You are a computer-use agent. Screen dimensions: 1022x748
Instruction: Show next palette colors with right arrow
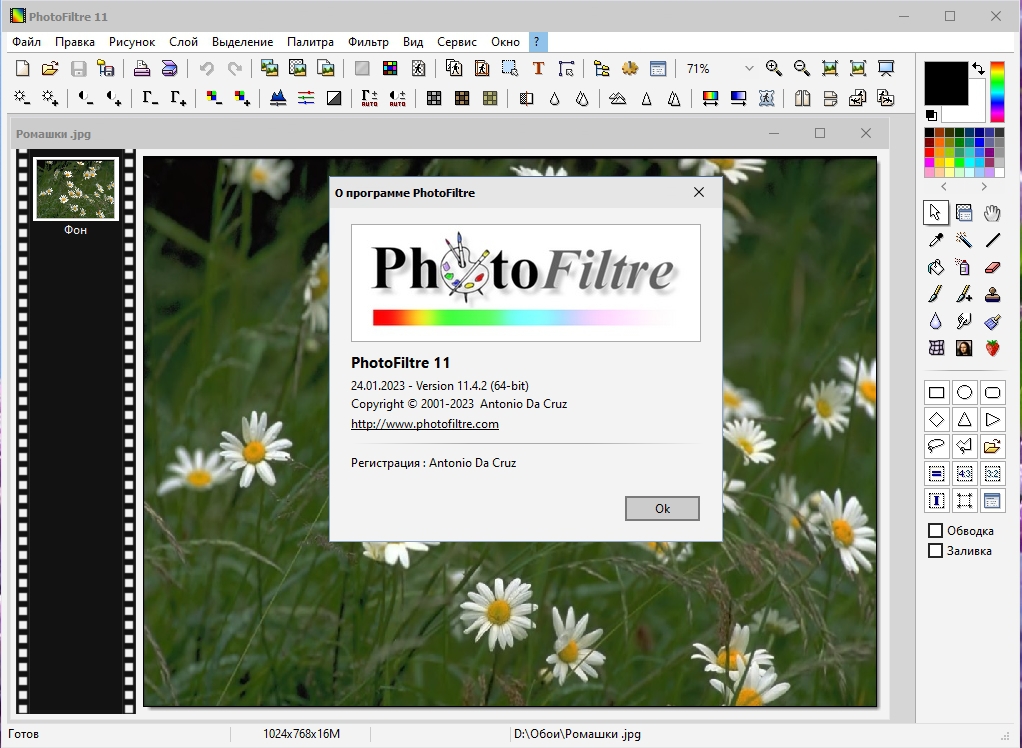coord(984,187)
